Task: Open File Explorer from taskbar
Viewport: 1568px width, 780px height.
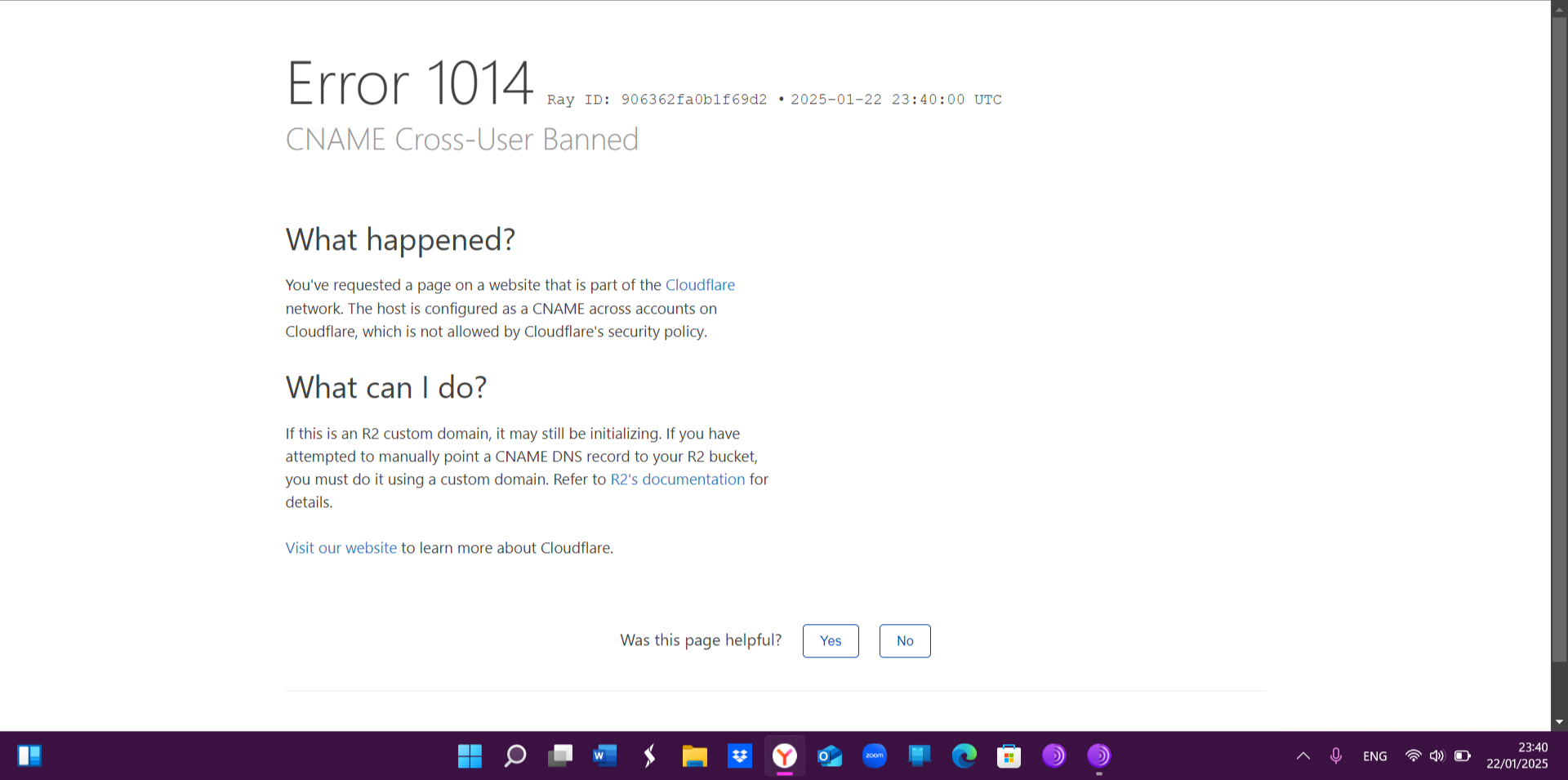Action: 694,756
